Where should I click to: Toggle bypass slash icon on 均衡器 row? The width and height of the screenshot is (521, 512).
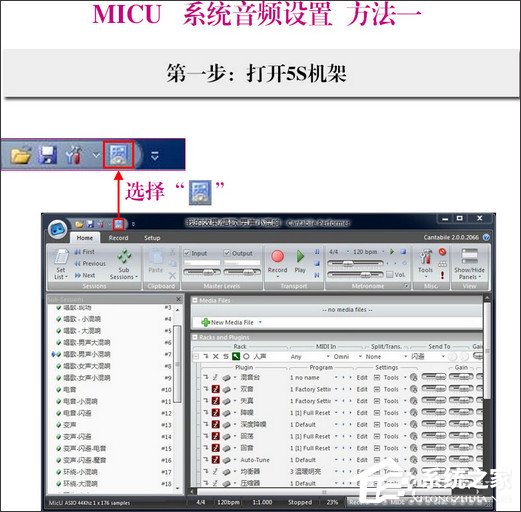(x=216, y=471)
